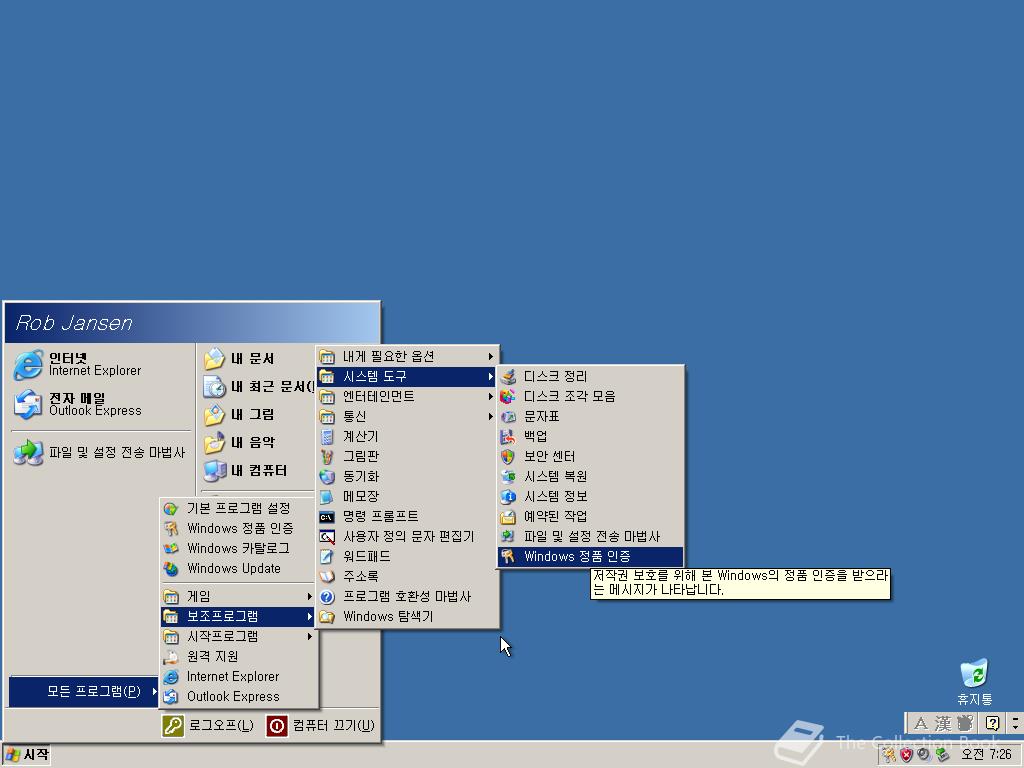Viewport: 1024px width, 768px height.
Task: Click Windows 정품 인증 in programs list
Action: tap(239, 528)
